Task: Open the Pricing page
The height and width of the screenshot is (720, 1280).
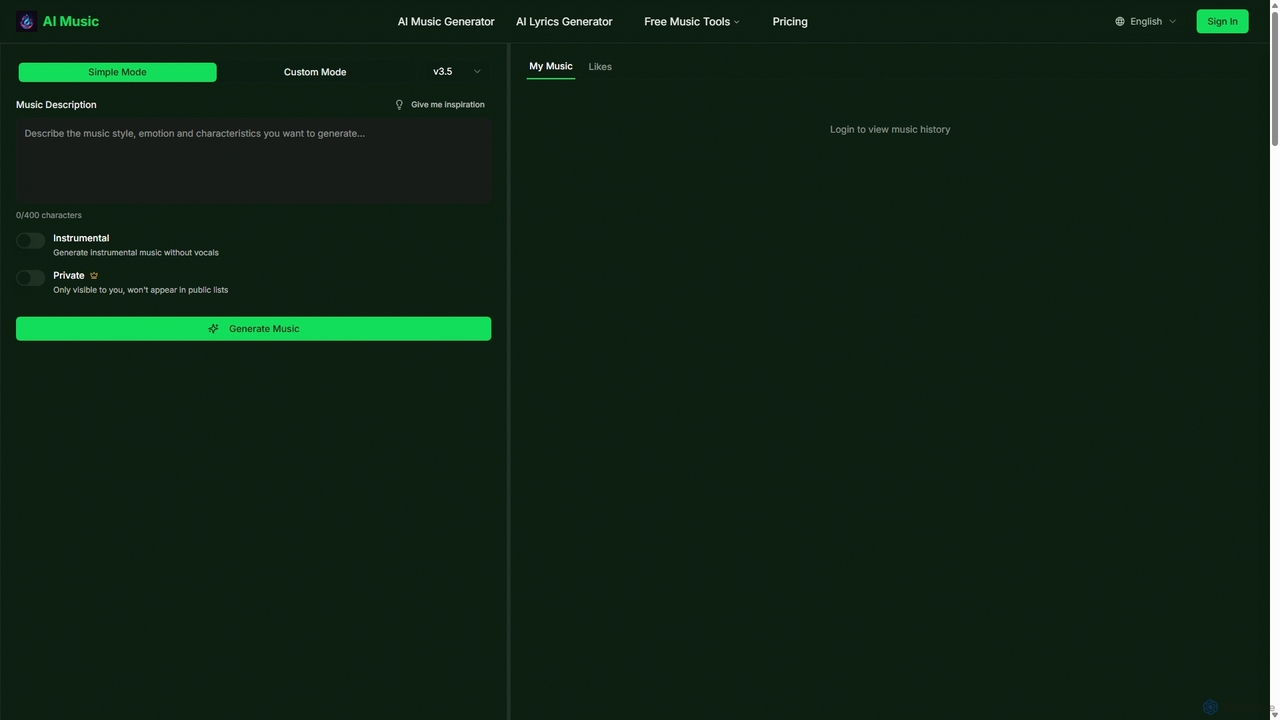Action: click(790, 21)
